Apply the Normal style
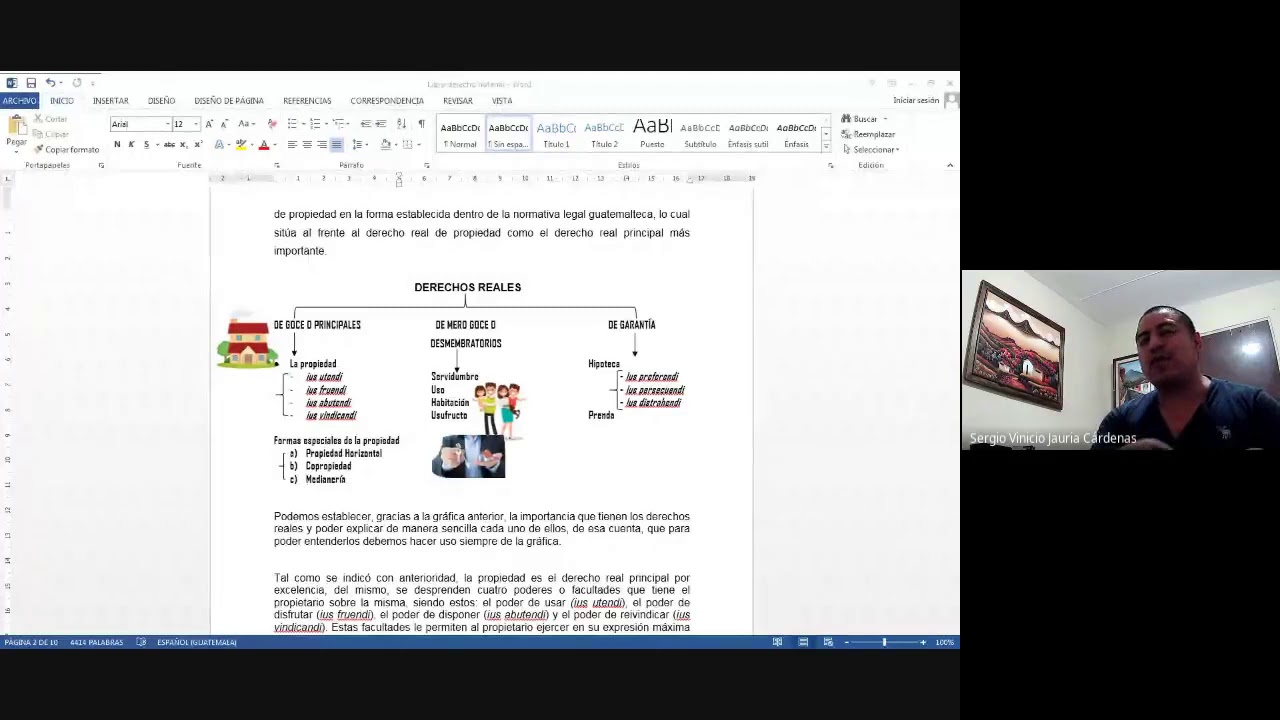 460,134
